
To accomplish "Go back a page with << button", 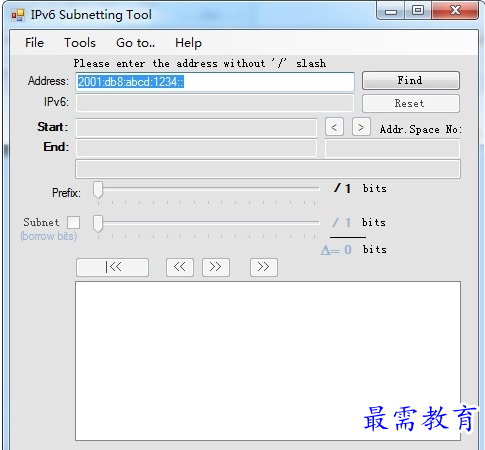I will (x=180, y=267).
